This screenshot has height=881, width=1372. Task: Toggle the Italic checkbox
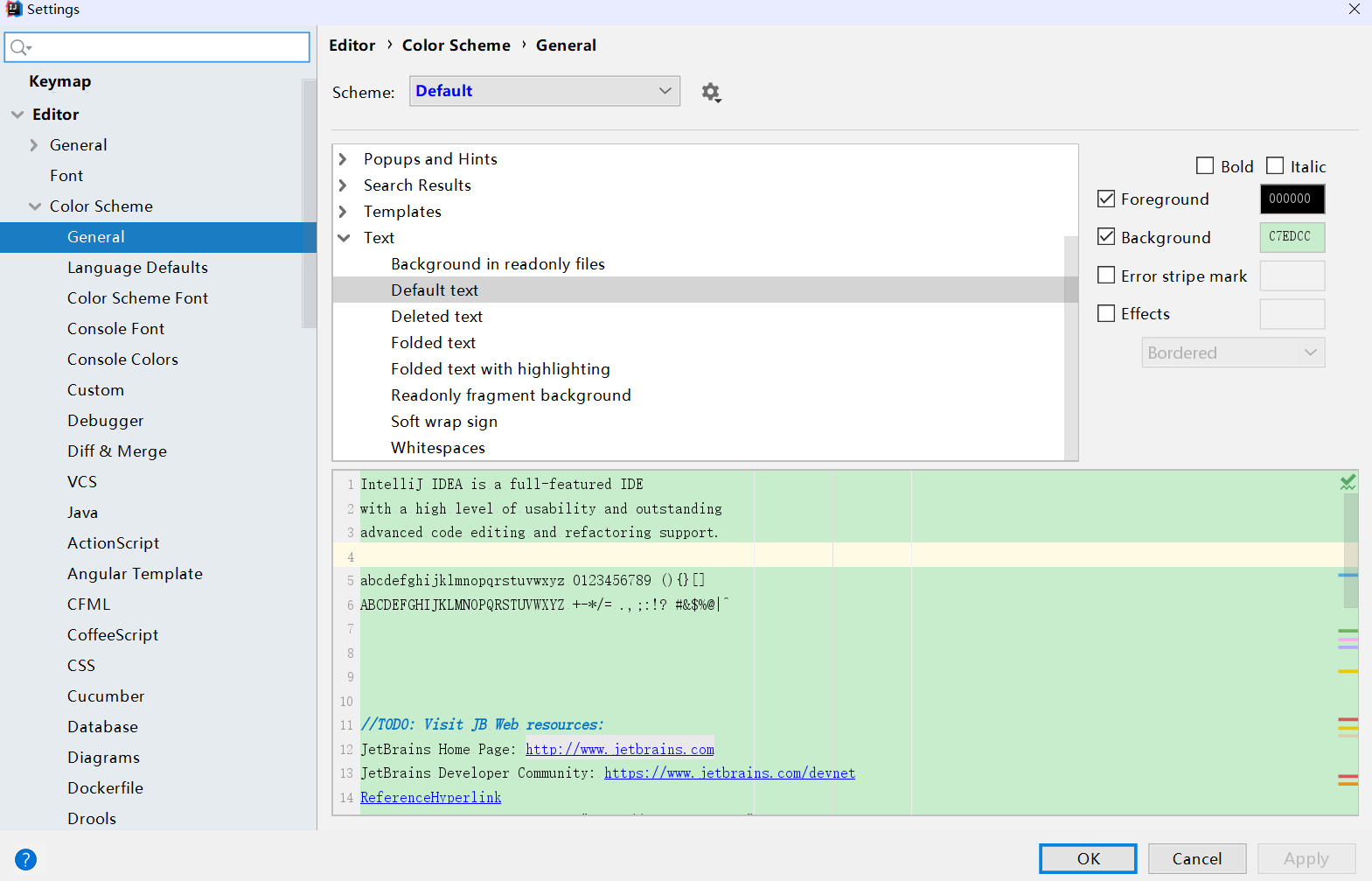pyautogui.click(x=1275, y=165)
